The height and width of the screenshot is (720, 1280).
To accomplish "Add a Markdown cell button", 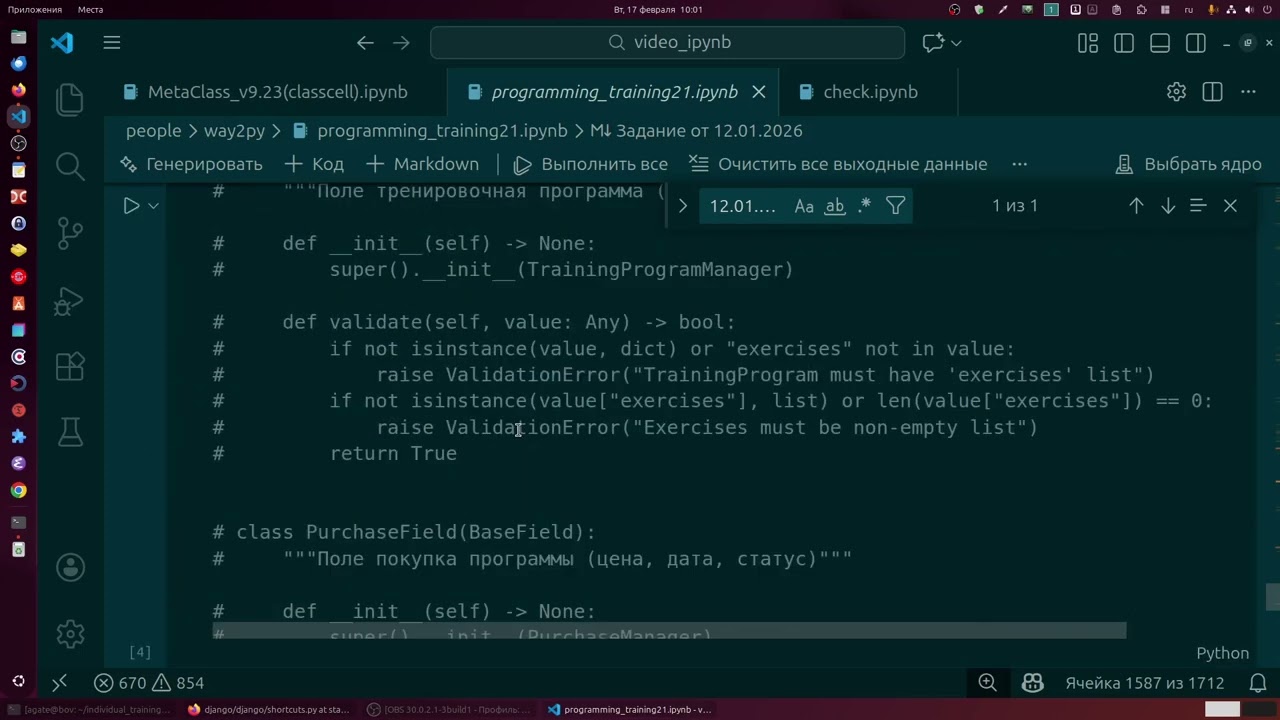I will [423, 164].
